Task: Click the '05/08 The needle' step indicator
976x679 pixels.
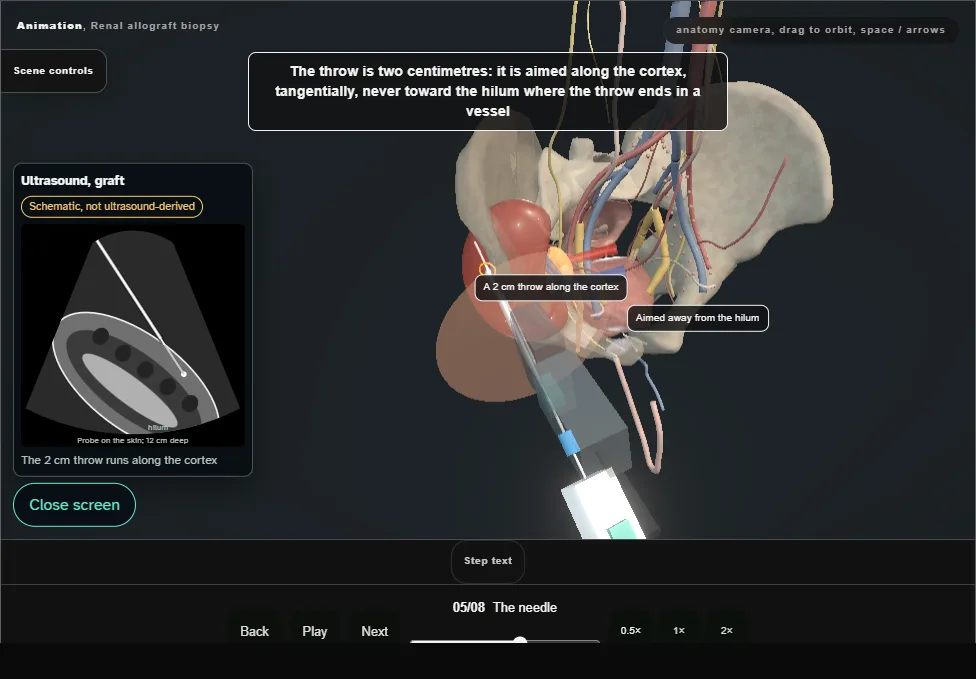Action: click(x=505, y=607)
